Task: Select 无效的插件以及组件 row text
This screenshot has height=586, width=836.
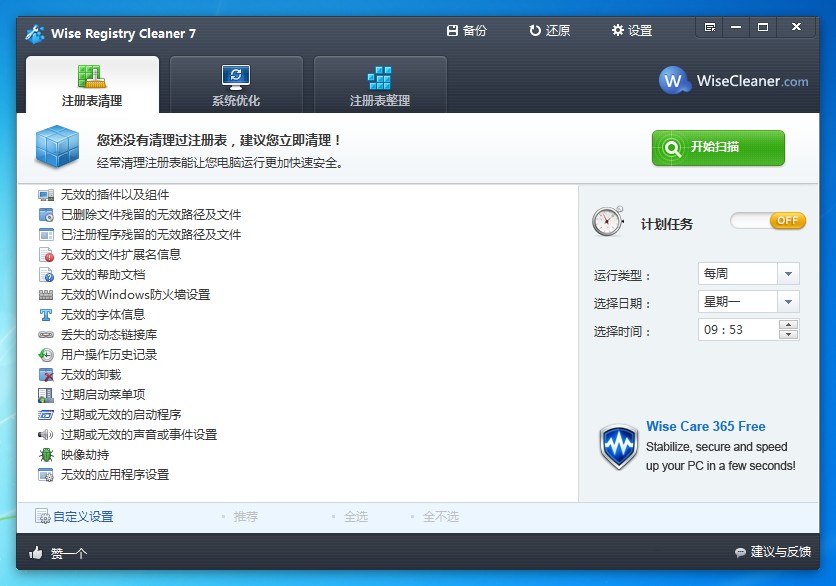Action: (x=115, y=195)
